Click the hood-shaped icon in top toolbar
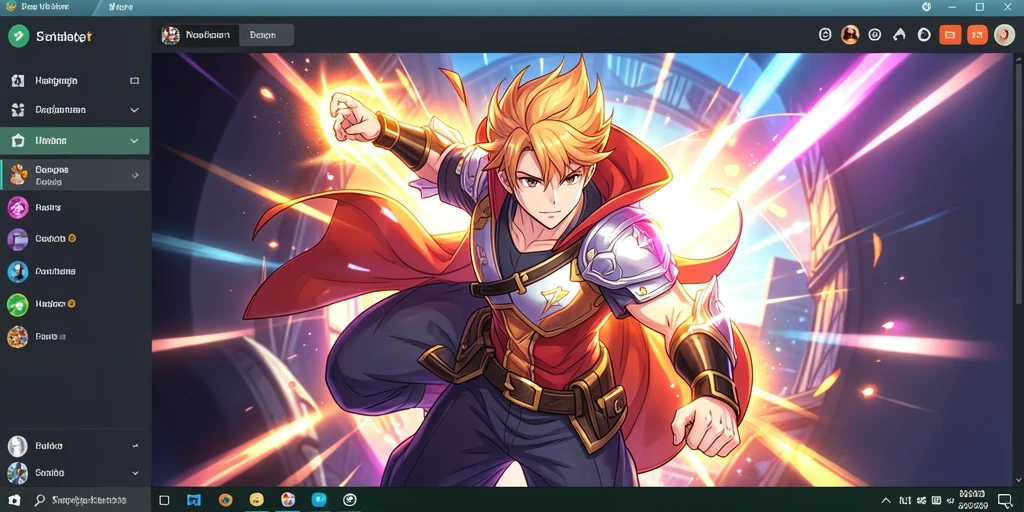The image size is (1024, 512). [899, 35]
